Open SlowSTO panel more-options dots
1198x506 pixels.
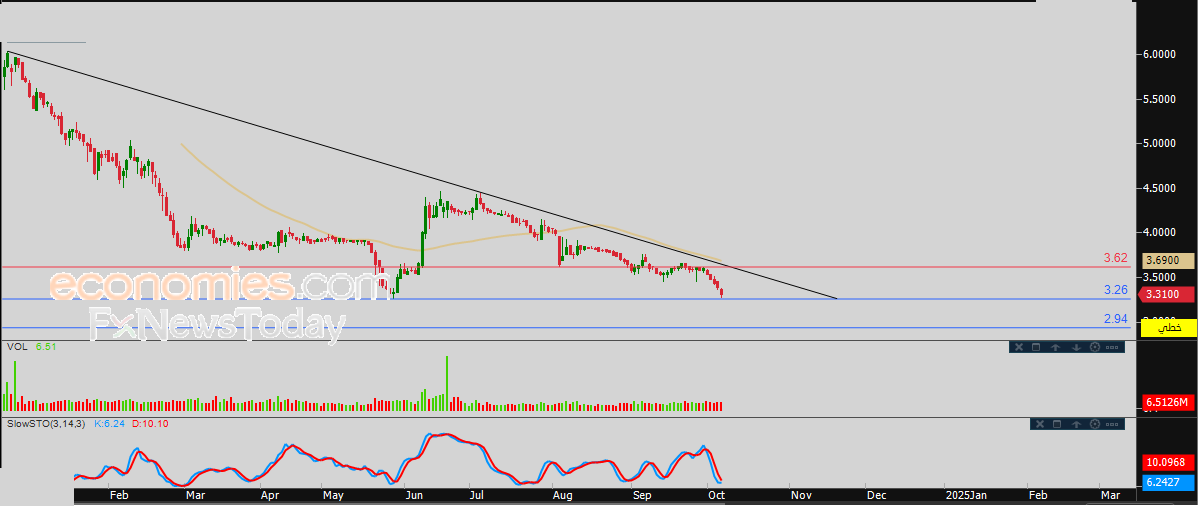click(x=1112, y=423)
